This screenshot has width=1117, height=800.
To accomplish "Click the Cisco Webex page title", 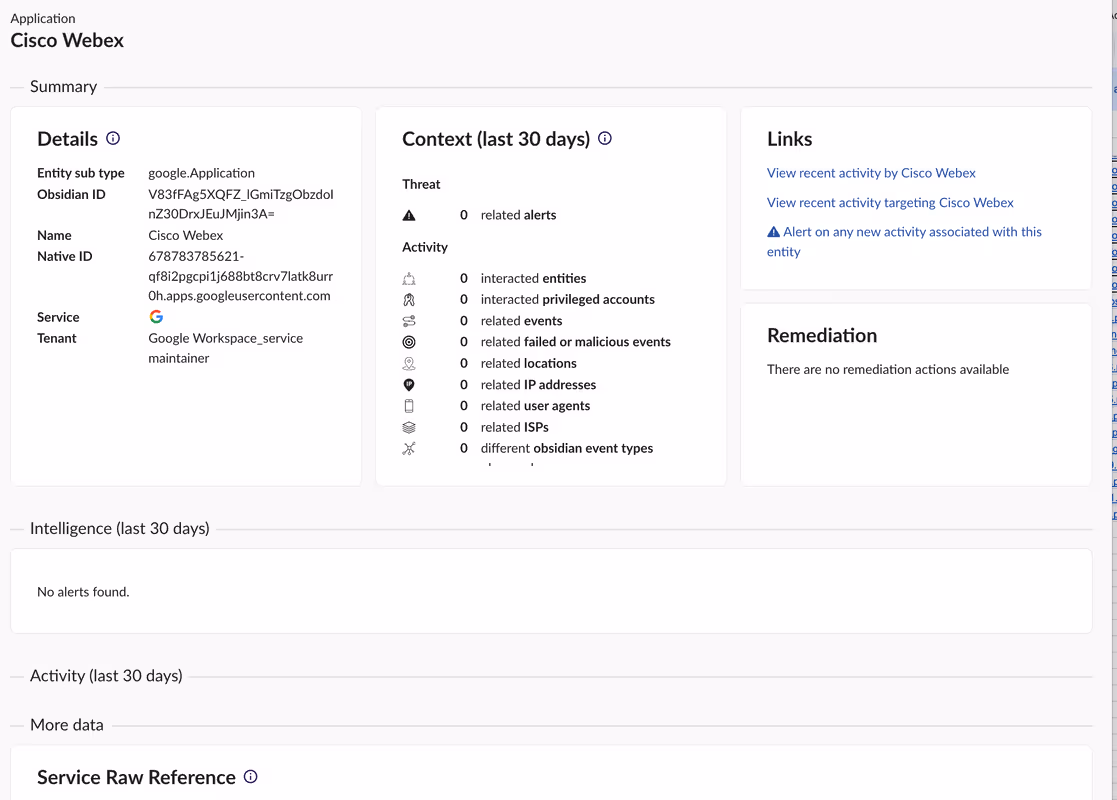I will pyautogui.click(x=67, y=41).
